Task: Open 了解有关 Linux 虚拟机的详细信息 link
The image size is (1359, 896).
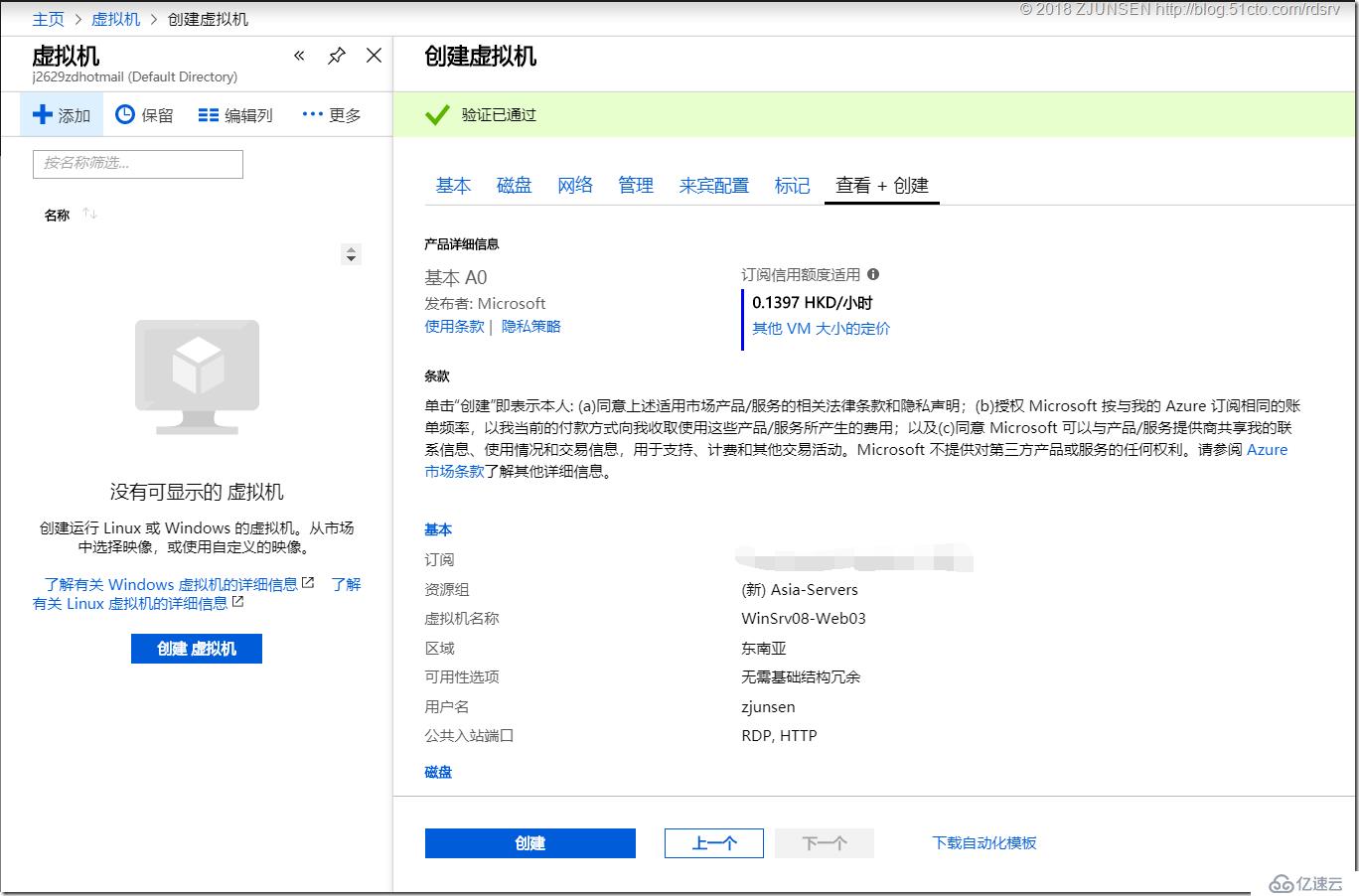Action: (130, 603)
